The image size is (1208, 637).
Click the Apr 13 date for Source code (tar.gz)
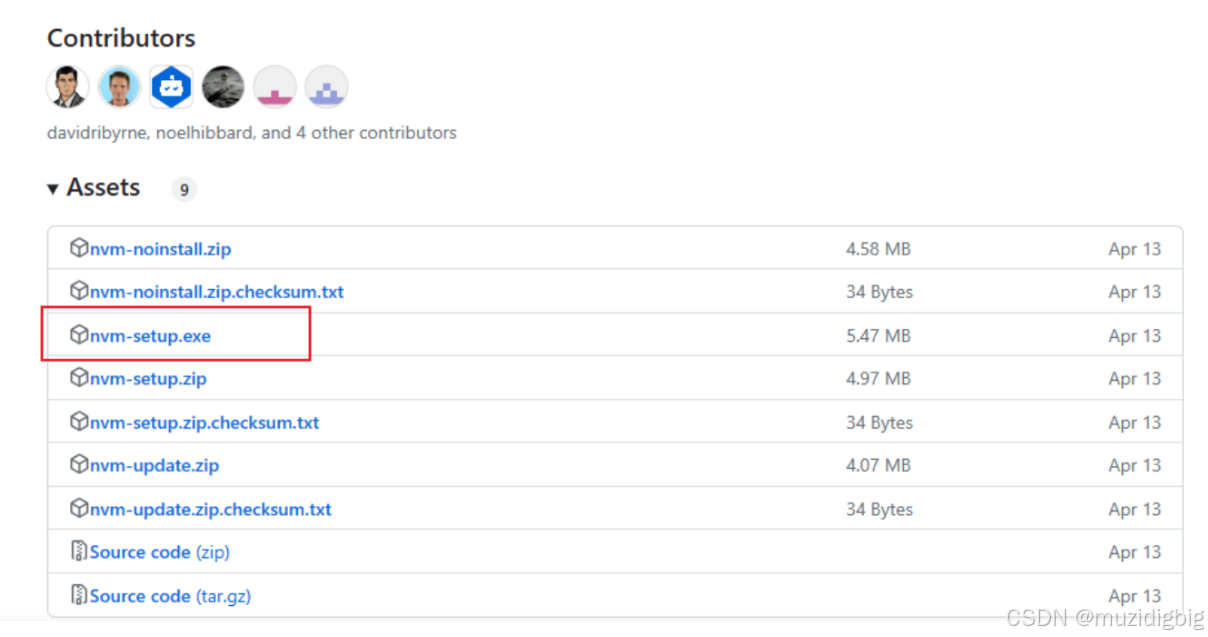[1135, 597]
